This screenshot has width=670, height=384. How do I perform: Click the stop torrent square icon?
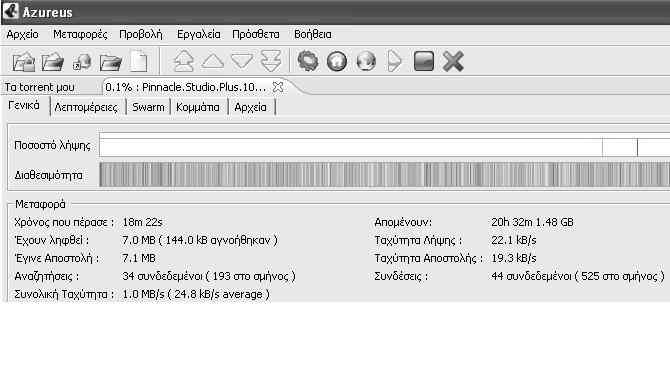[424, 61]
